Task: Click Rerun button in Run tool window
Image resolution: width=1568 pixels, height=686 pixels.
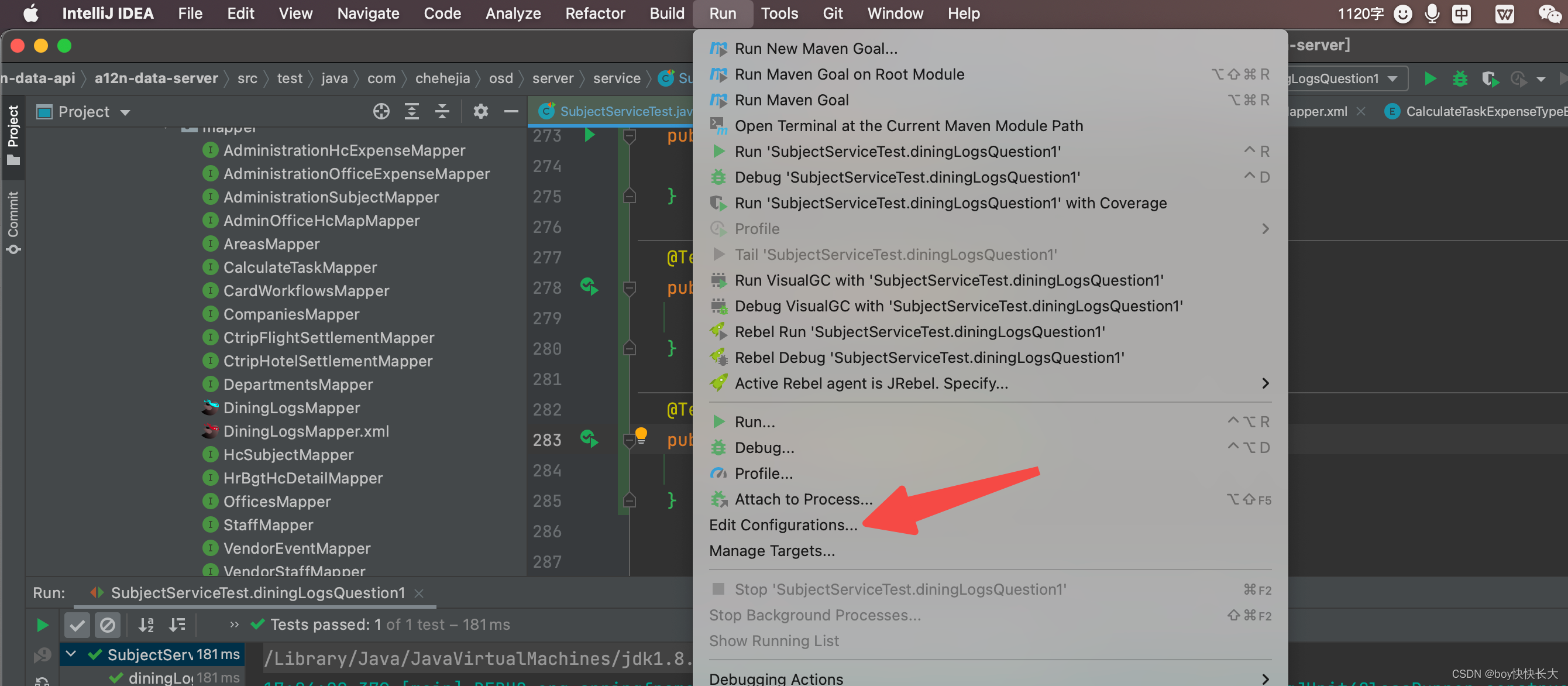Action: [42, 625]
